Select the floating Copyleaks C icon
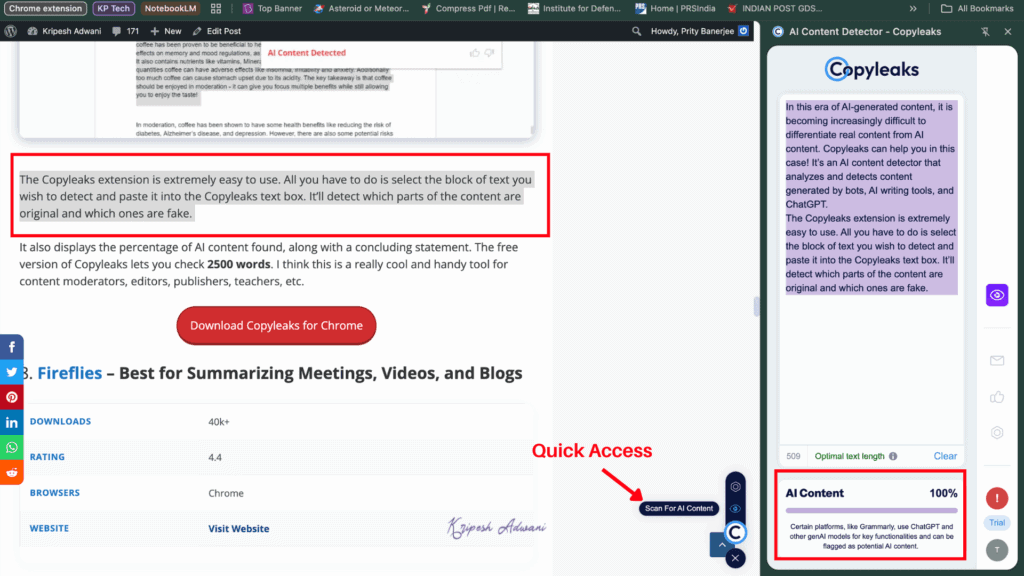The width and height of the screenshot is (1024, 576). [735, 533]
